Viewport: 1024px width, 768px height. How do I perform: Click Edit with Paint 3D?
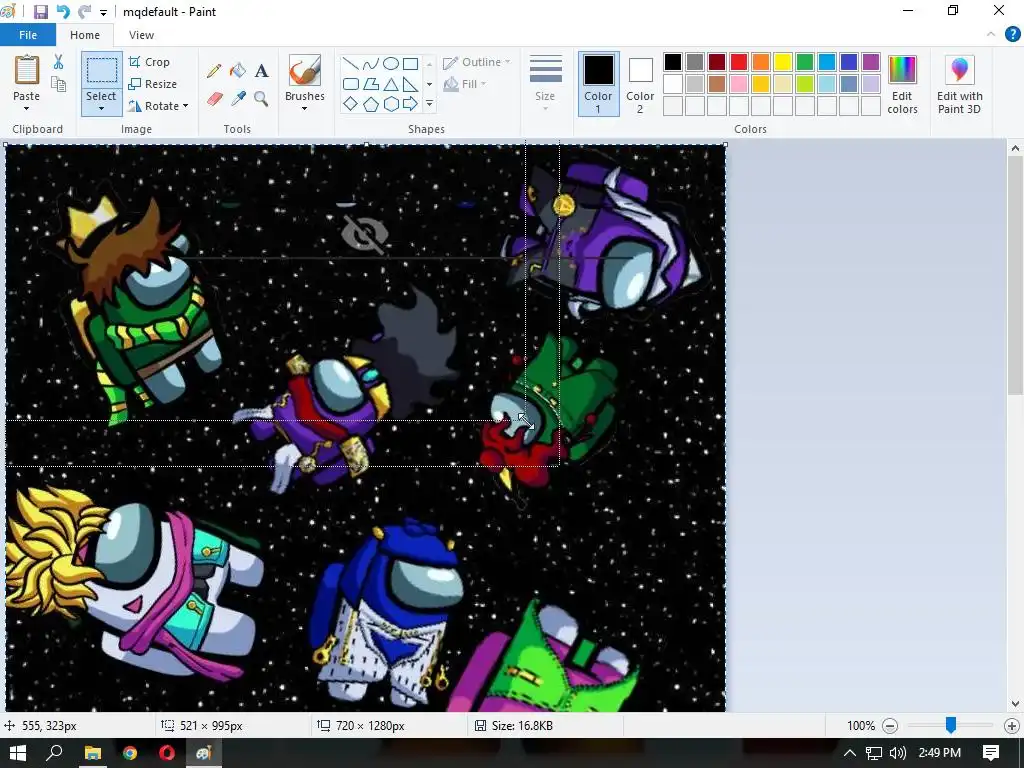click(959, 85)
